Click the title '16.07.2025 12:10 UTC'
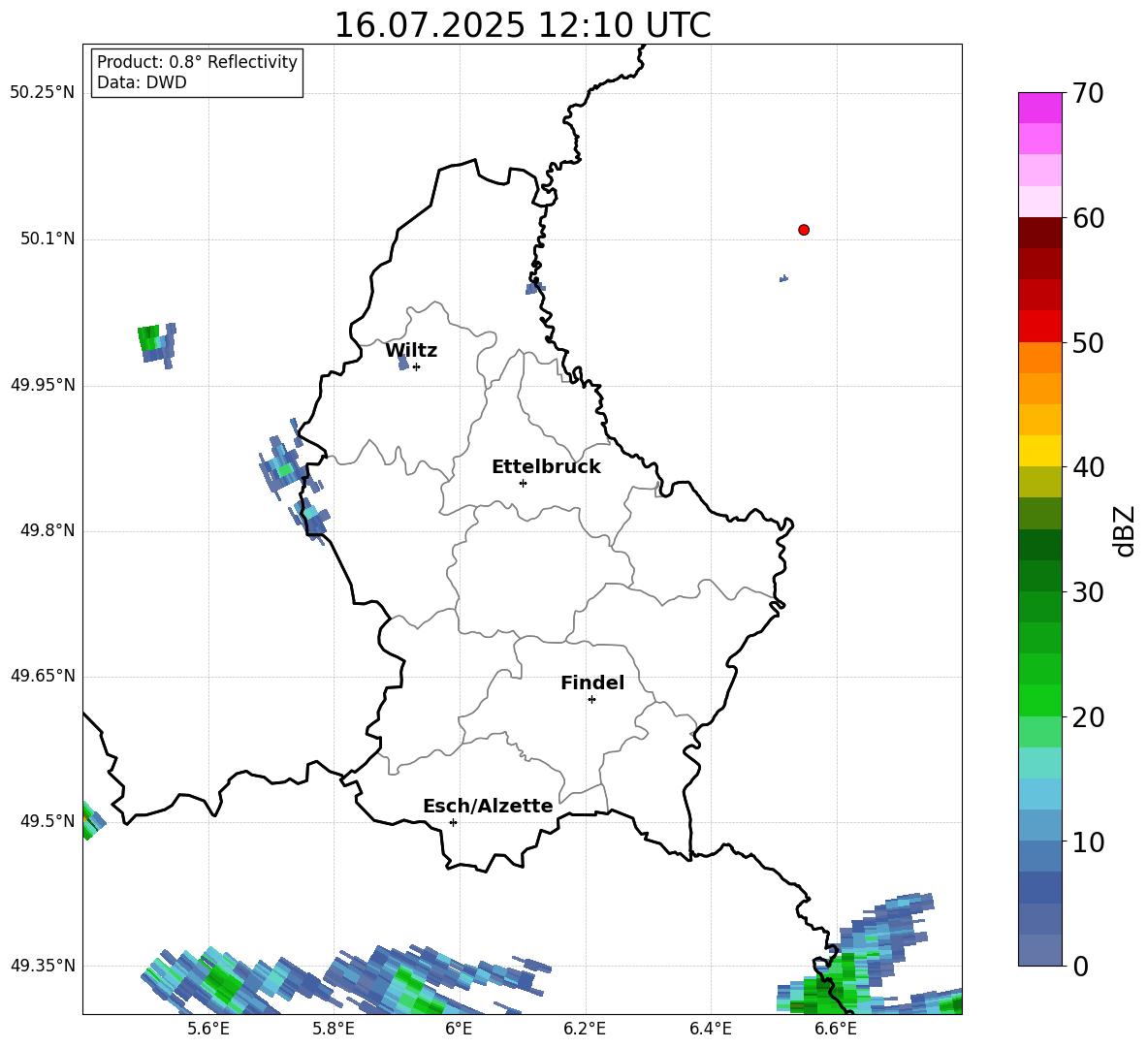Viewport: 1148px width, 1048px height. (522, 25)
